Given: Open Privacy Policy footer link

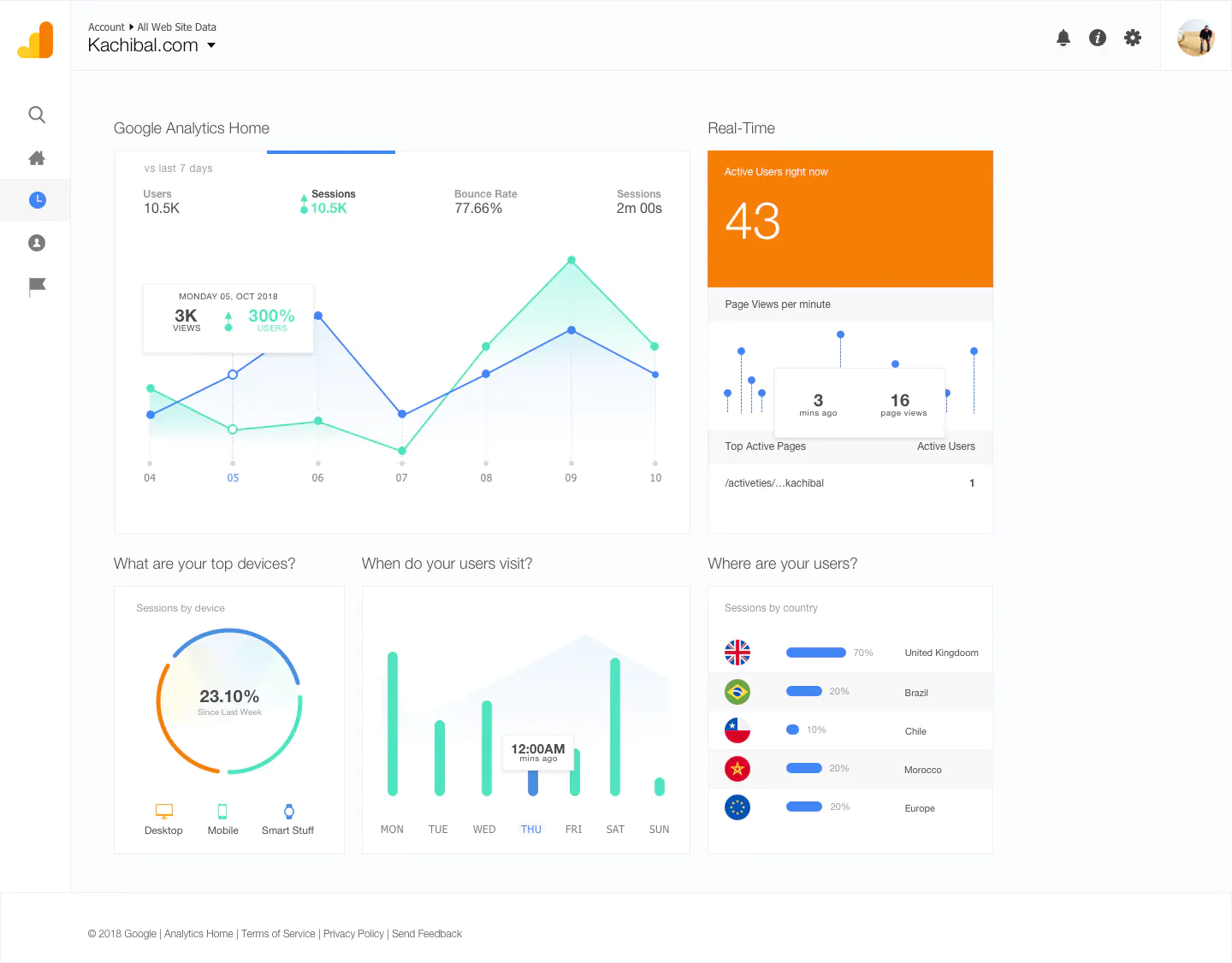Looking at the screenshot, I should pyautogui.click(x=353, y=934).
